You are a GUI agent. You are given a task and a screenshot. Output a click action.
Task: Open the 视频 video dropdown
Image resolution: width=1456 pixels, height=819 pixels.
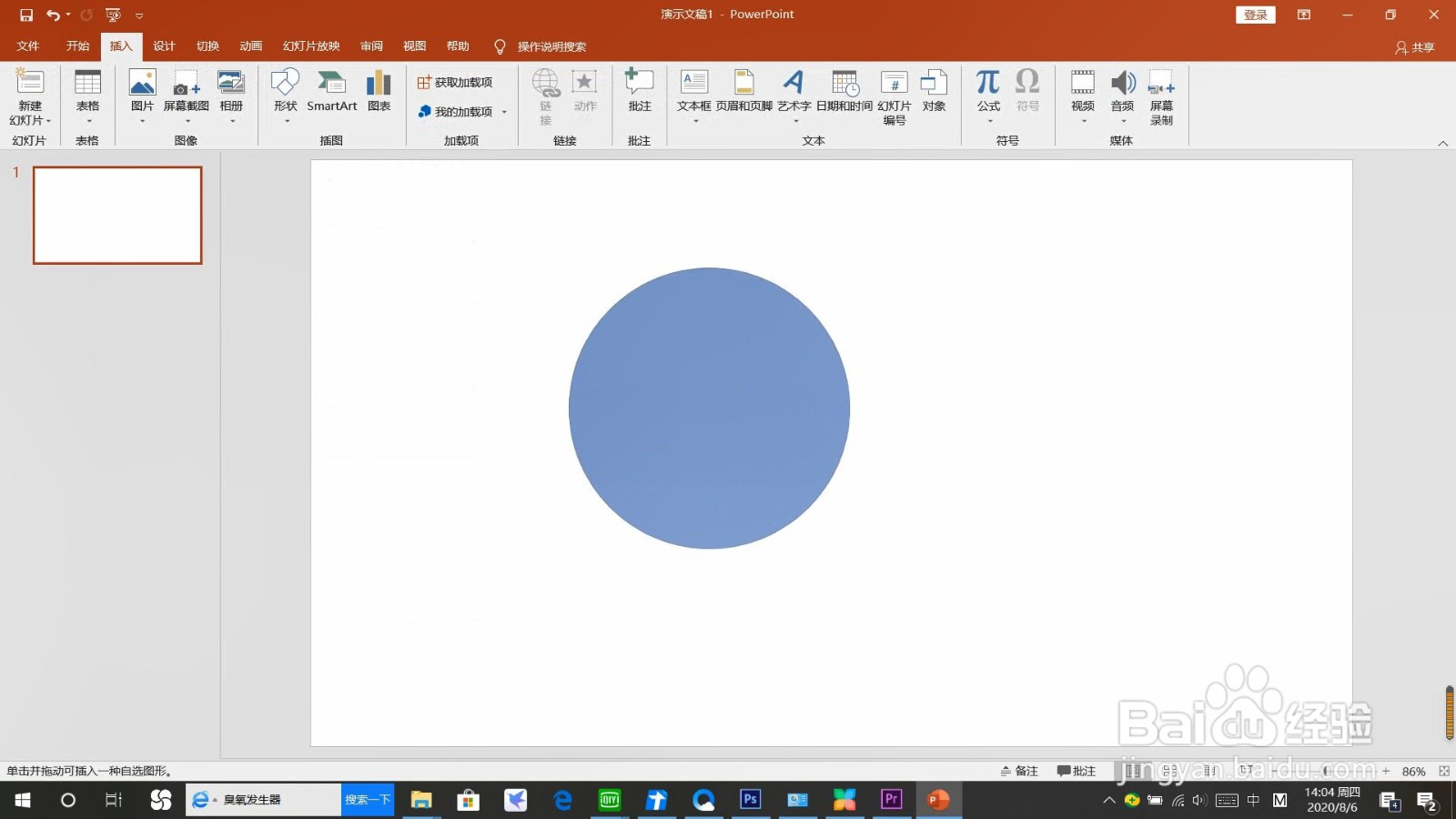tap(1083, 96)
